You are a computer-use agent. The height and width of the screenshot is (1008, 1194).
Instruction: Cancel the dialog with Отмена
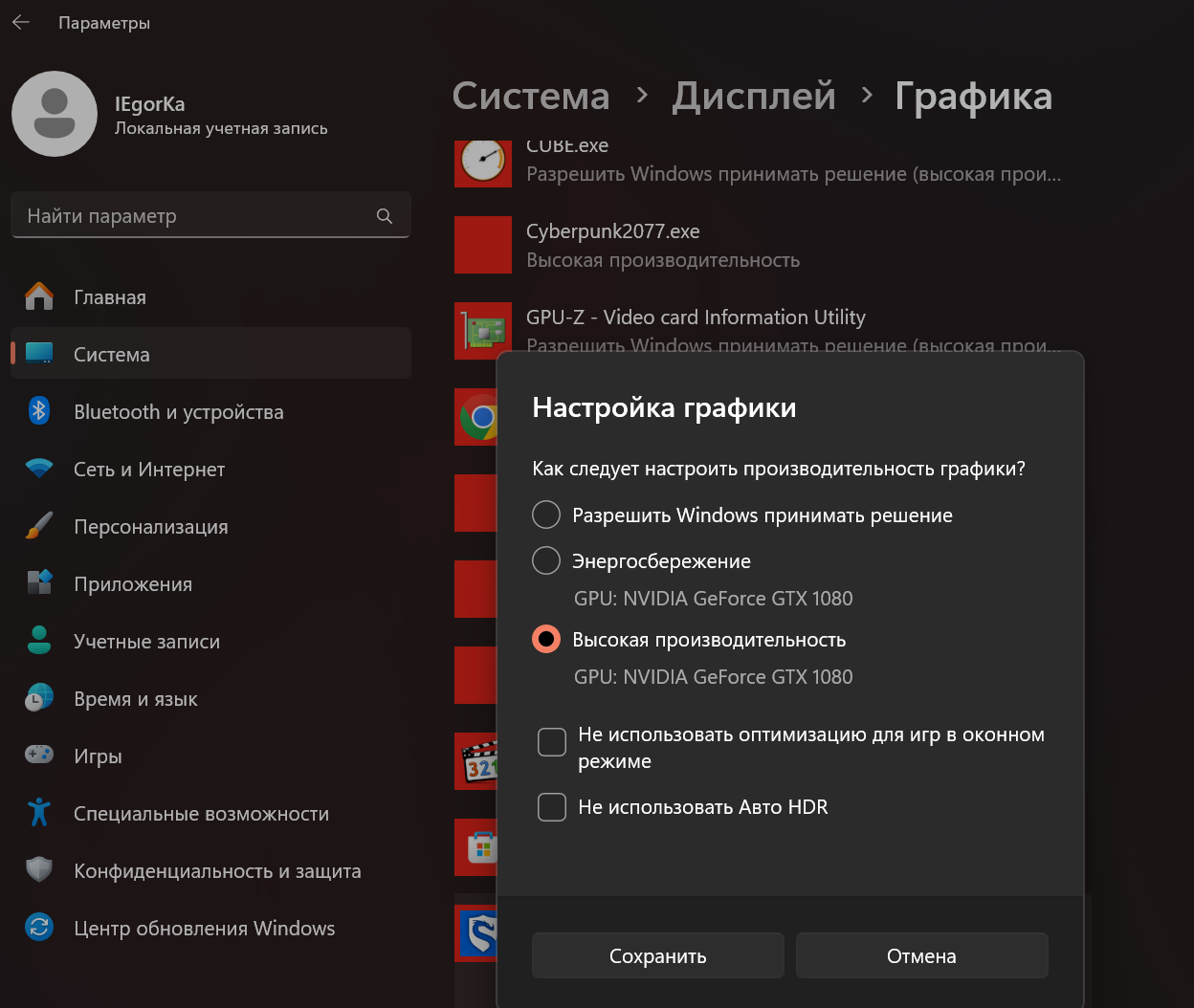(921, 955)
